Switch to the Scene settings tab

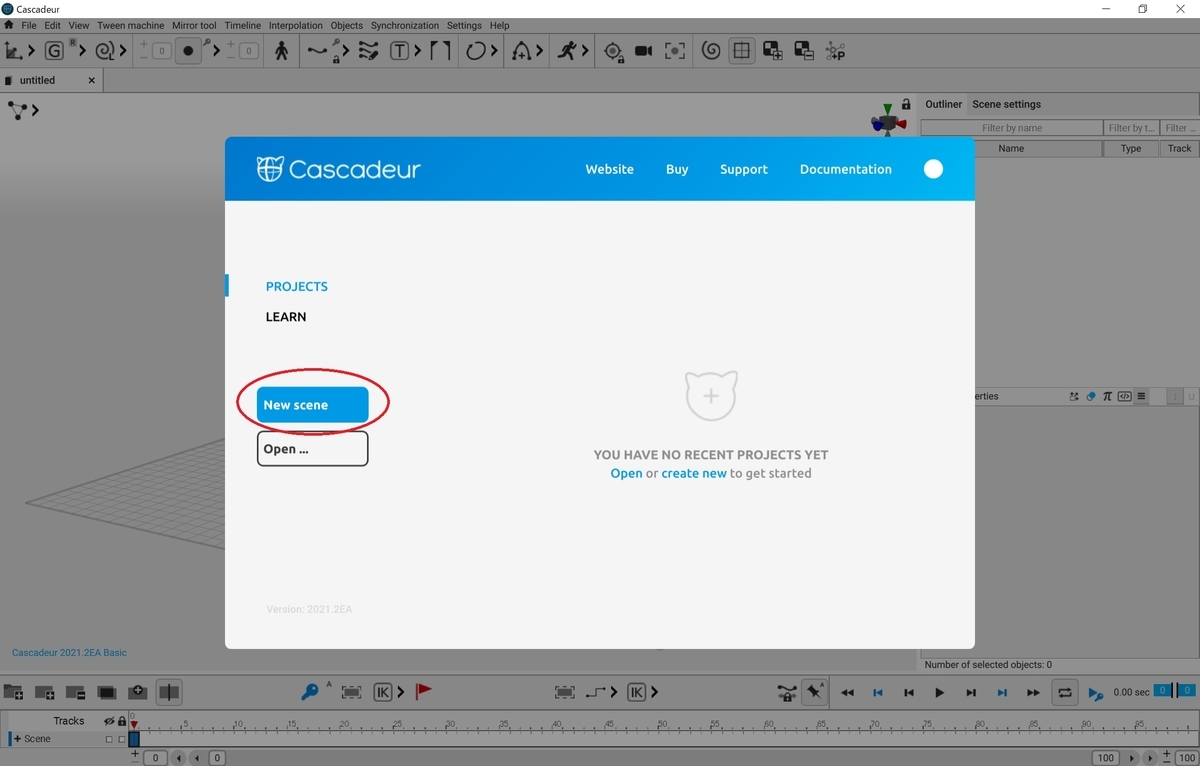[x=1006, y=104]
